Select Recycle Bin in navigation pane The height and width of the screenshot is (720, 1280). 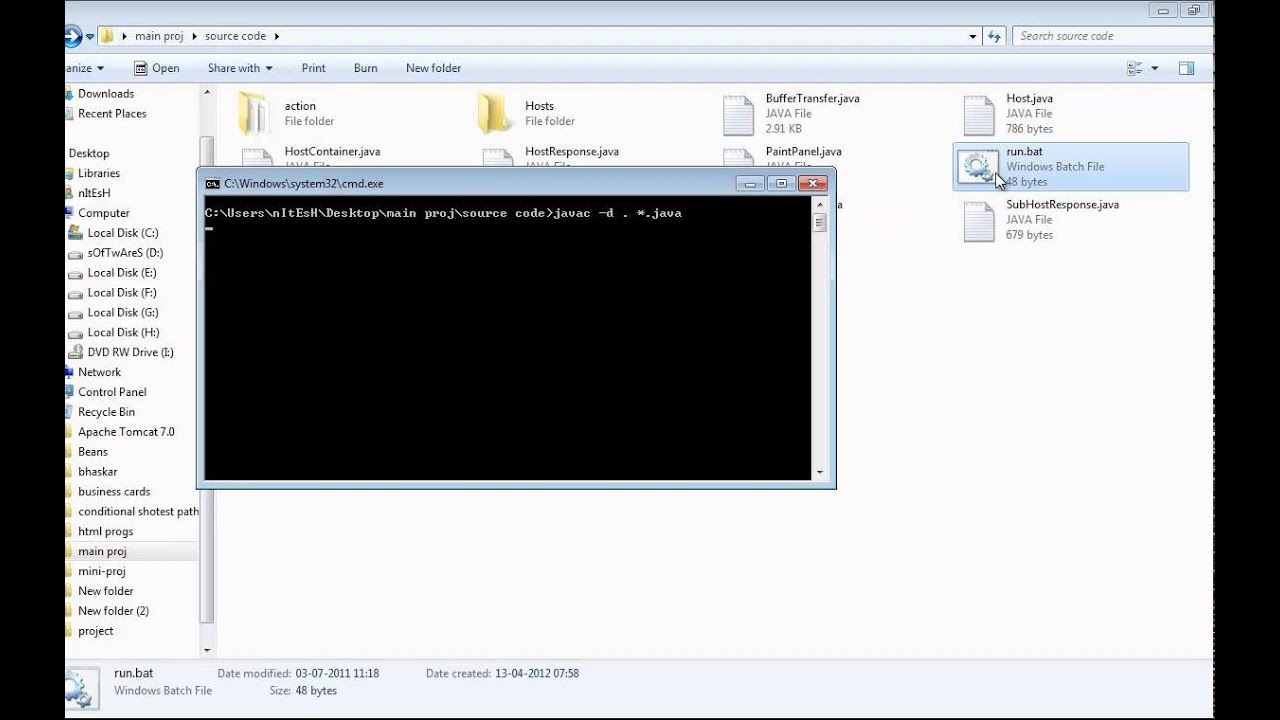coord(106,412)
